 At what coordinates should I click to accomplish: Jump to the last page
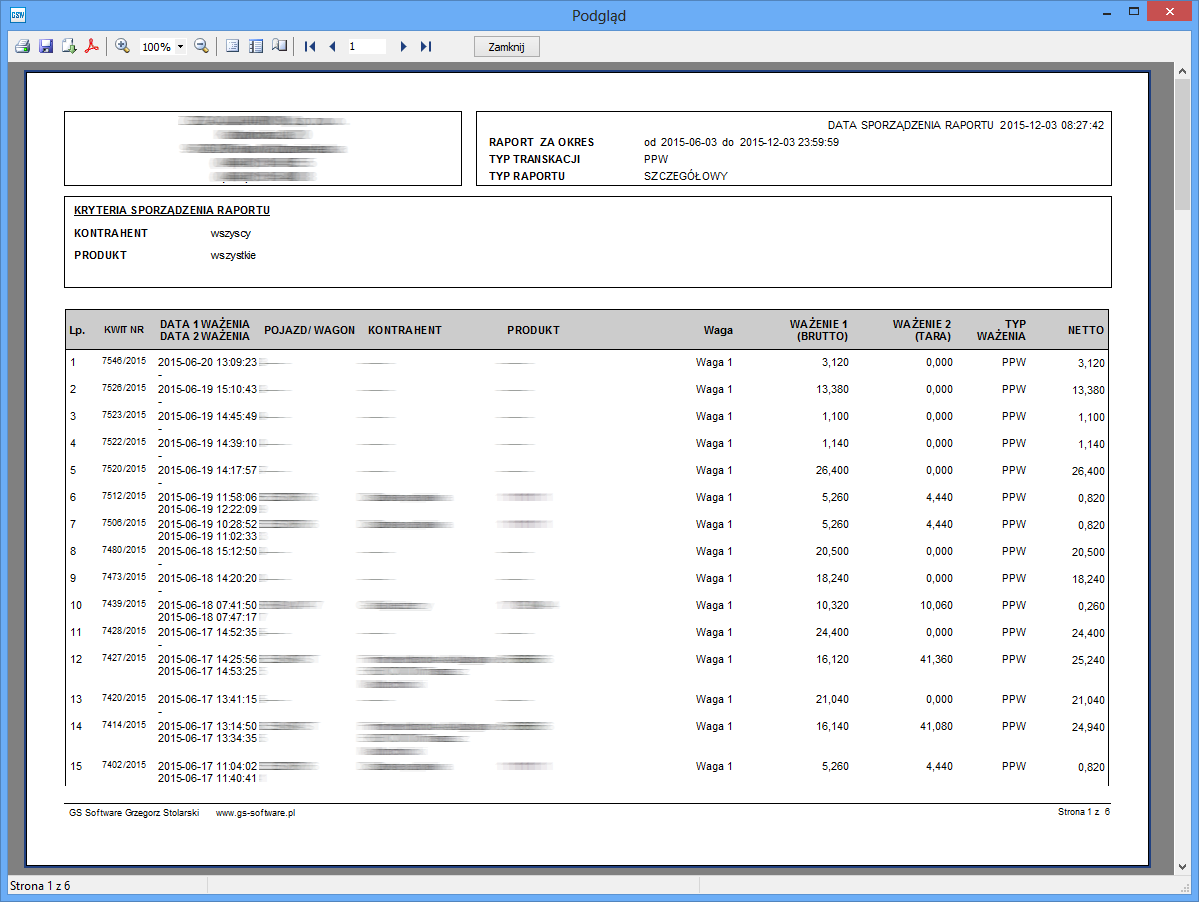pos(426,46)
